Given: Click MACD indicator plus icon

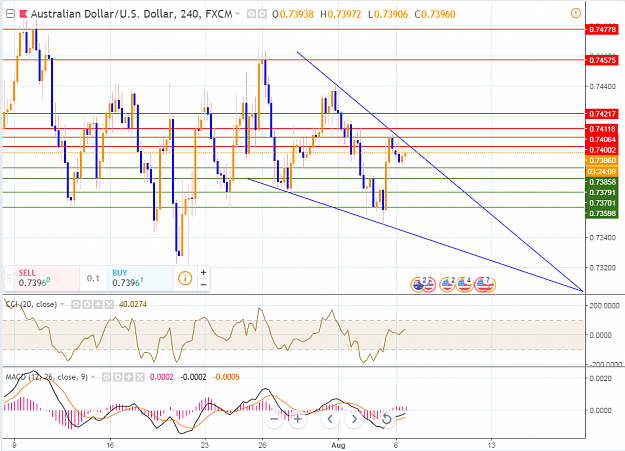Looking at the screenshot, I should click(x=129, y=377).
